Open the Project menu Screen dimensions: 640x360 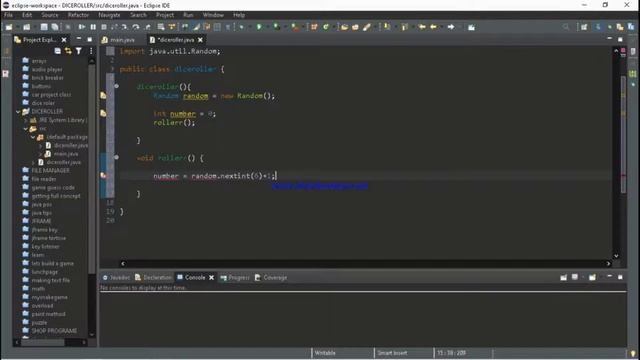point(165,15)
